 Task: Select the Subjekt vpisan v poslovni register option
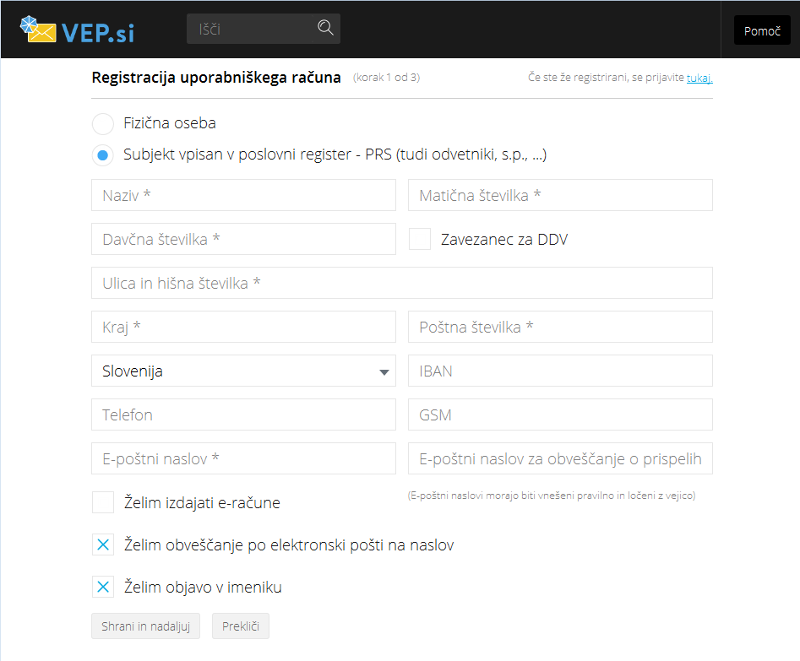(x=103, y=155)
